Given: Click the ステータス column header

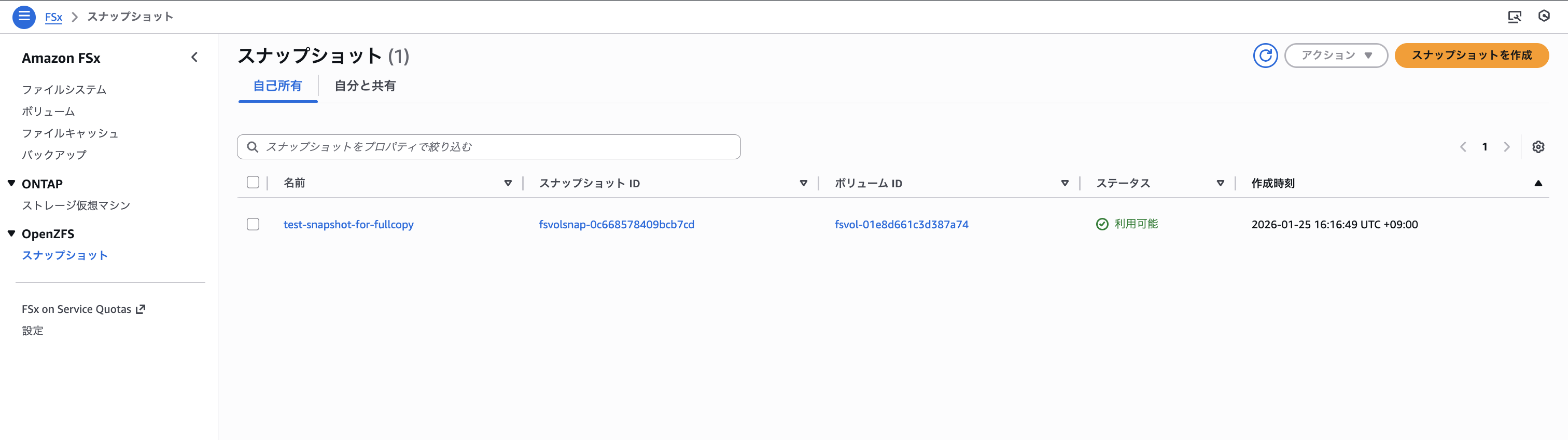Looking at the screenshot, I should pyautogui.click(x=1123, y=184).
